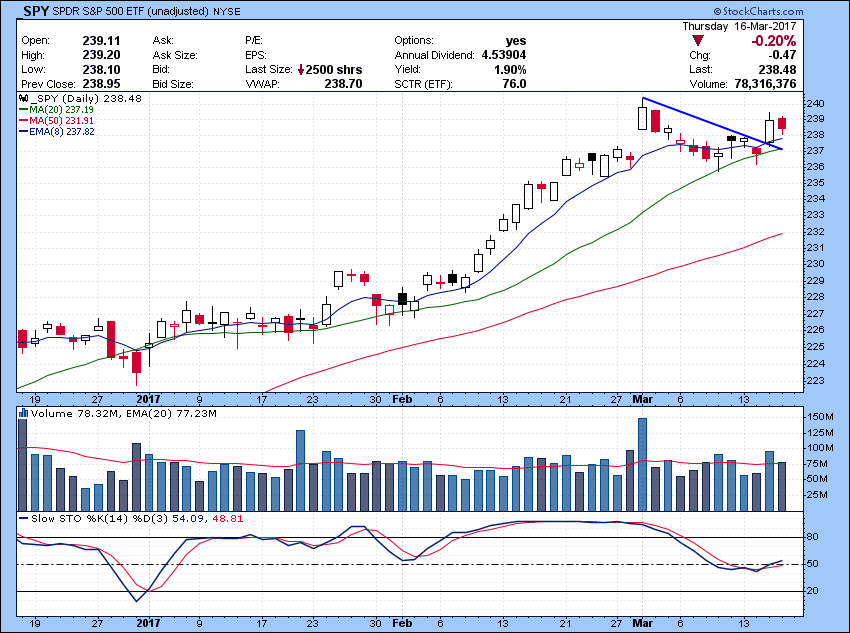The image size is (850, 633).
Task: Click the 20 stochastic axis label
Action: point(813,591)
